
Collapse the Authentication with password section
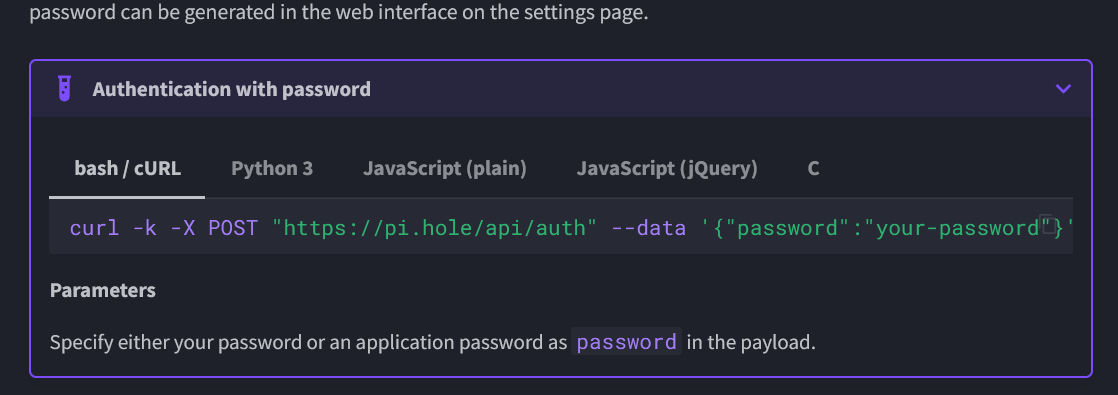[x=1063, y=89]
